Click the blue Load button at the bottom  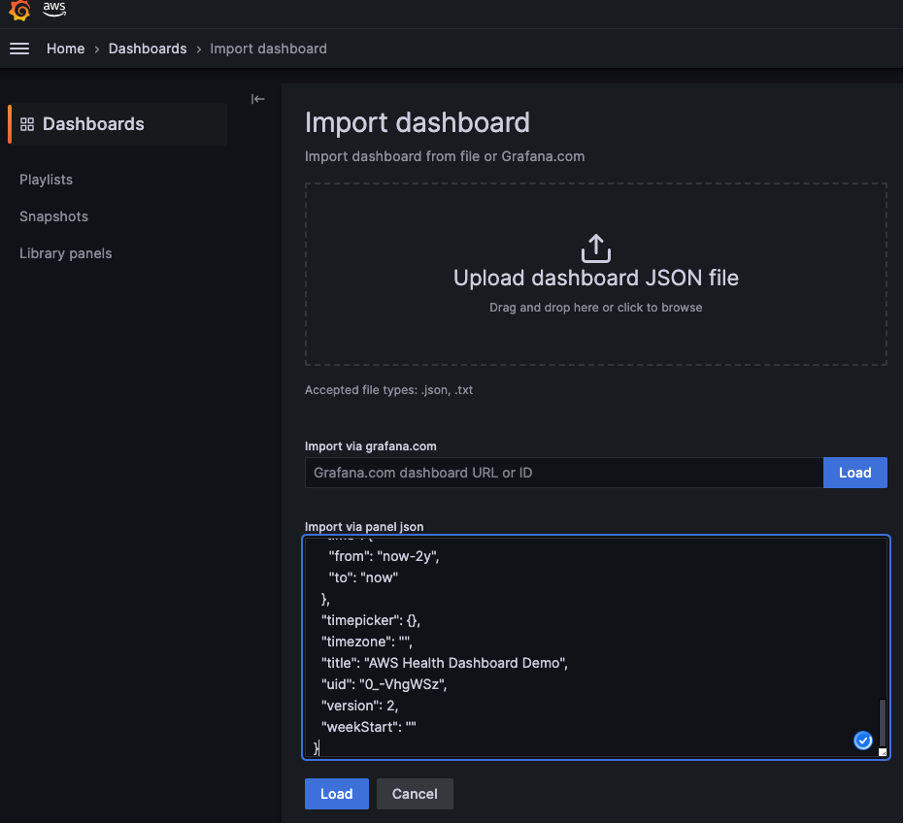(x=336, y=793)
